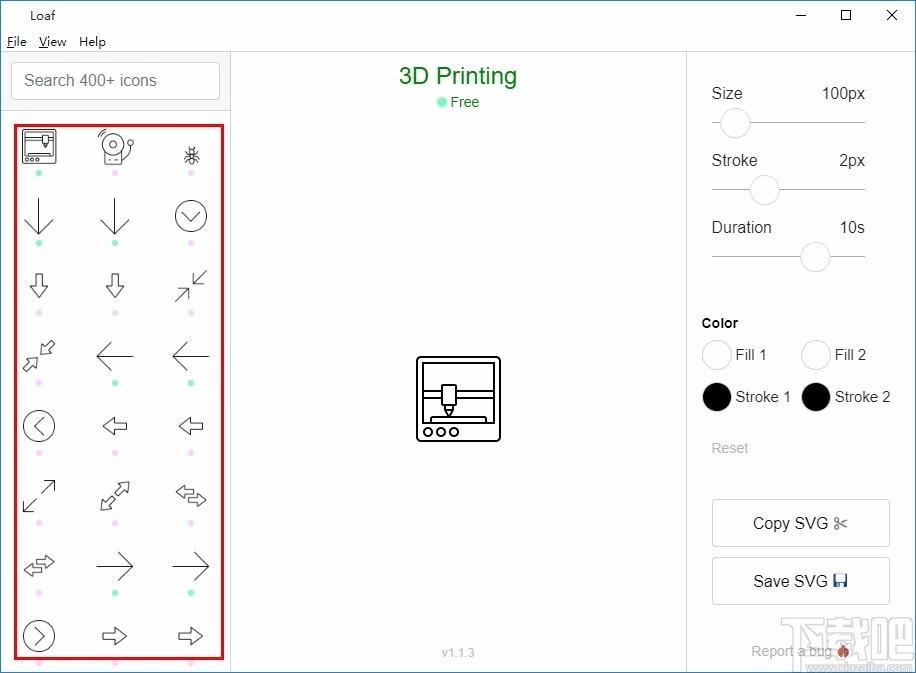Change the Stroke 2 black color swatch
This screenshot has height=673, width=916.
[x=816, y=397]
